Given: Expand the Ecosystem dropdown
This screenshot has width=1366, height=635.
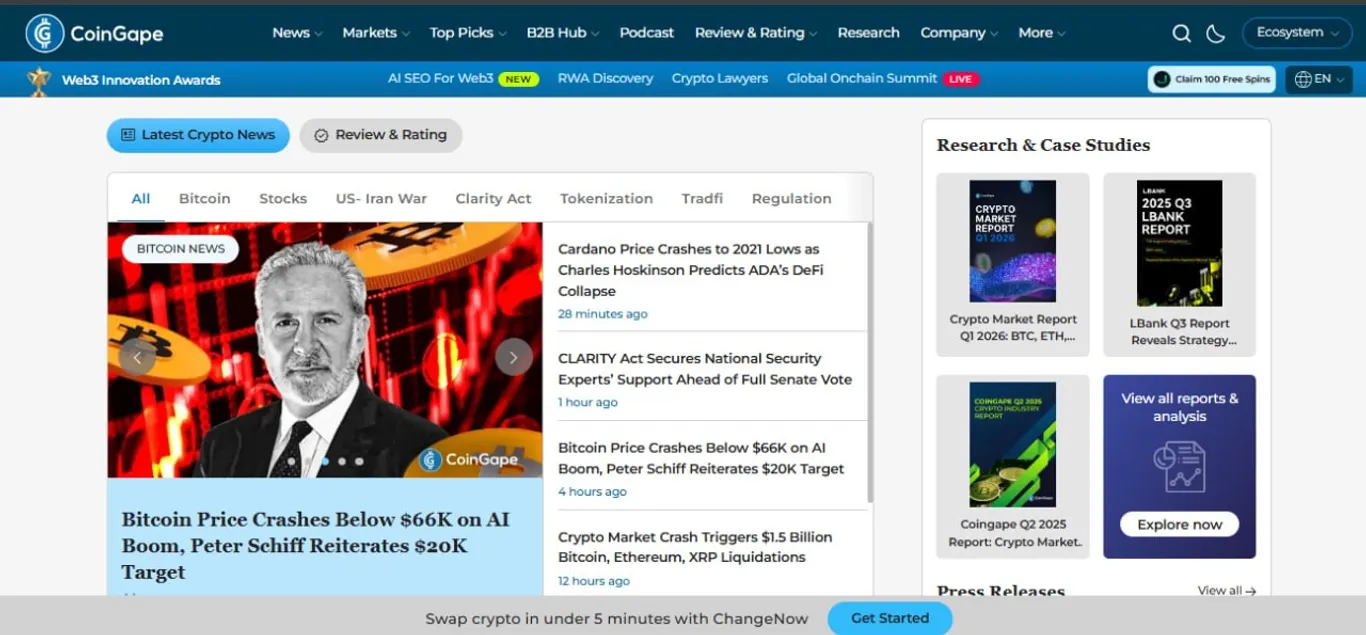Looking at the screenshot, I should point(1297,33).
